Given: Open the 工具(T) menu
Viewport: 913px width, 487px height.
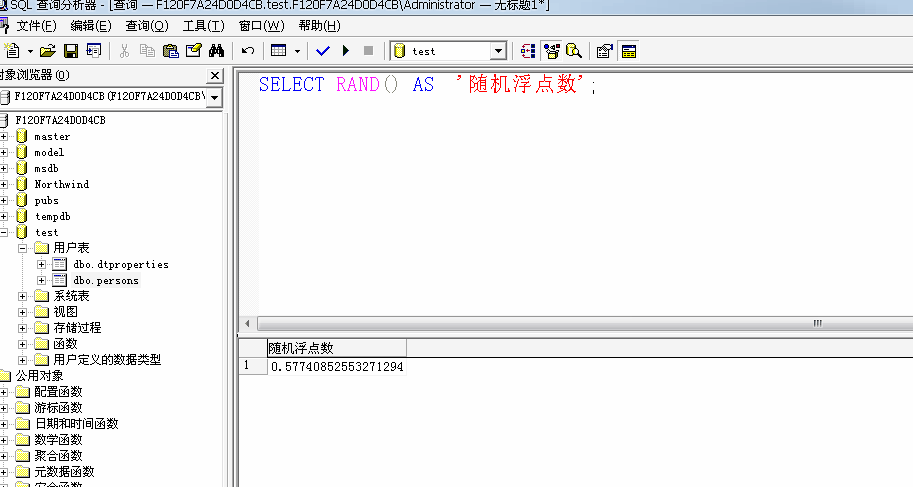Looking at the screenshot, I should click(x=203, y=26).
